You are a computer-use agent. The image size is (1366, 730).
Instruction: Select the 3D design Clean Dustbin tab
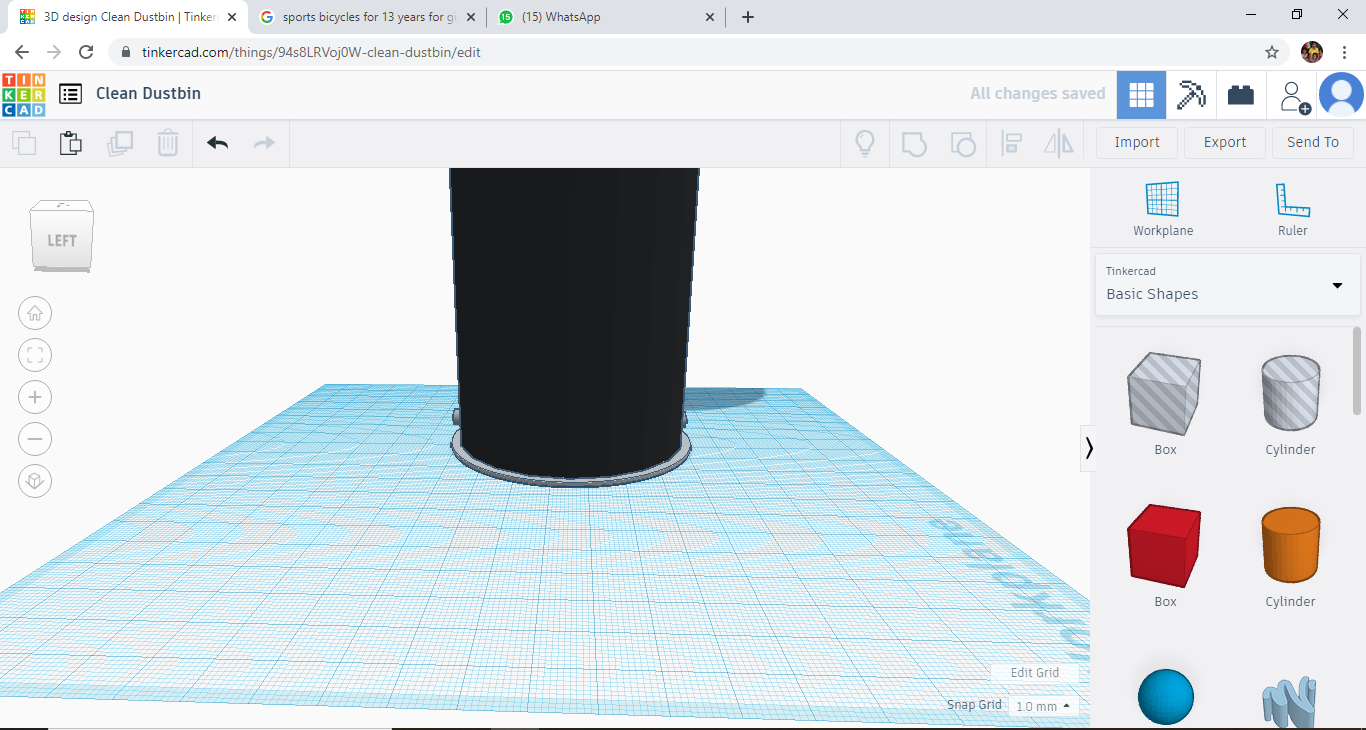[x=128, y=17]
